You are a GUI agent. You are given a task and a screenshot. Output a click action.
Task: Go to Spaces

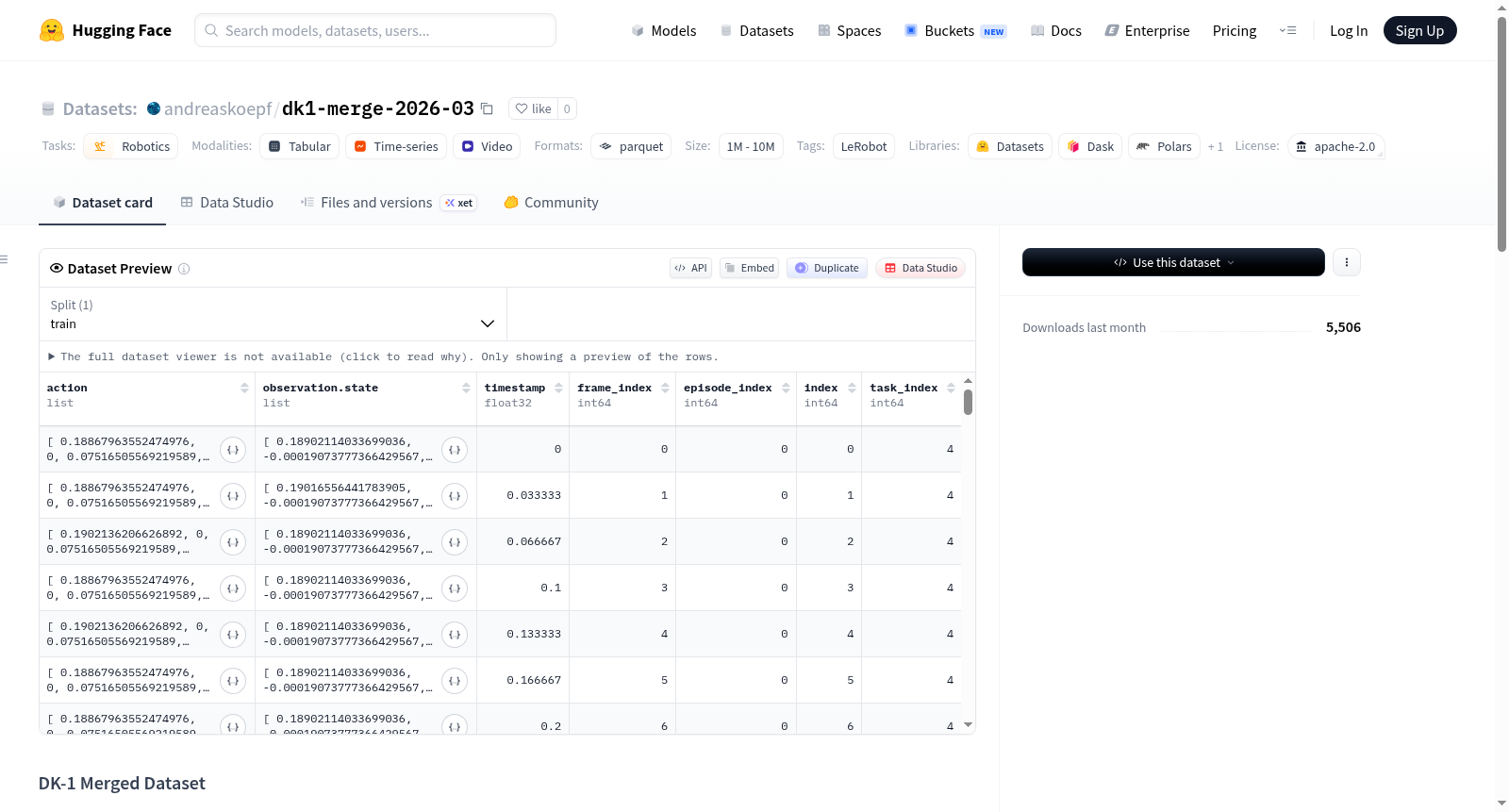(849, 30)
